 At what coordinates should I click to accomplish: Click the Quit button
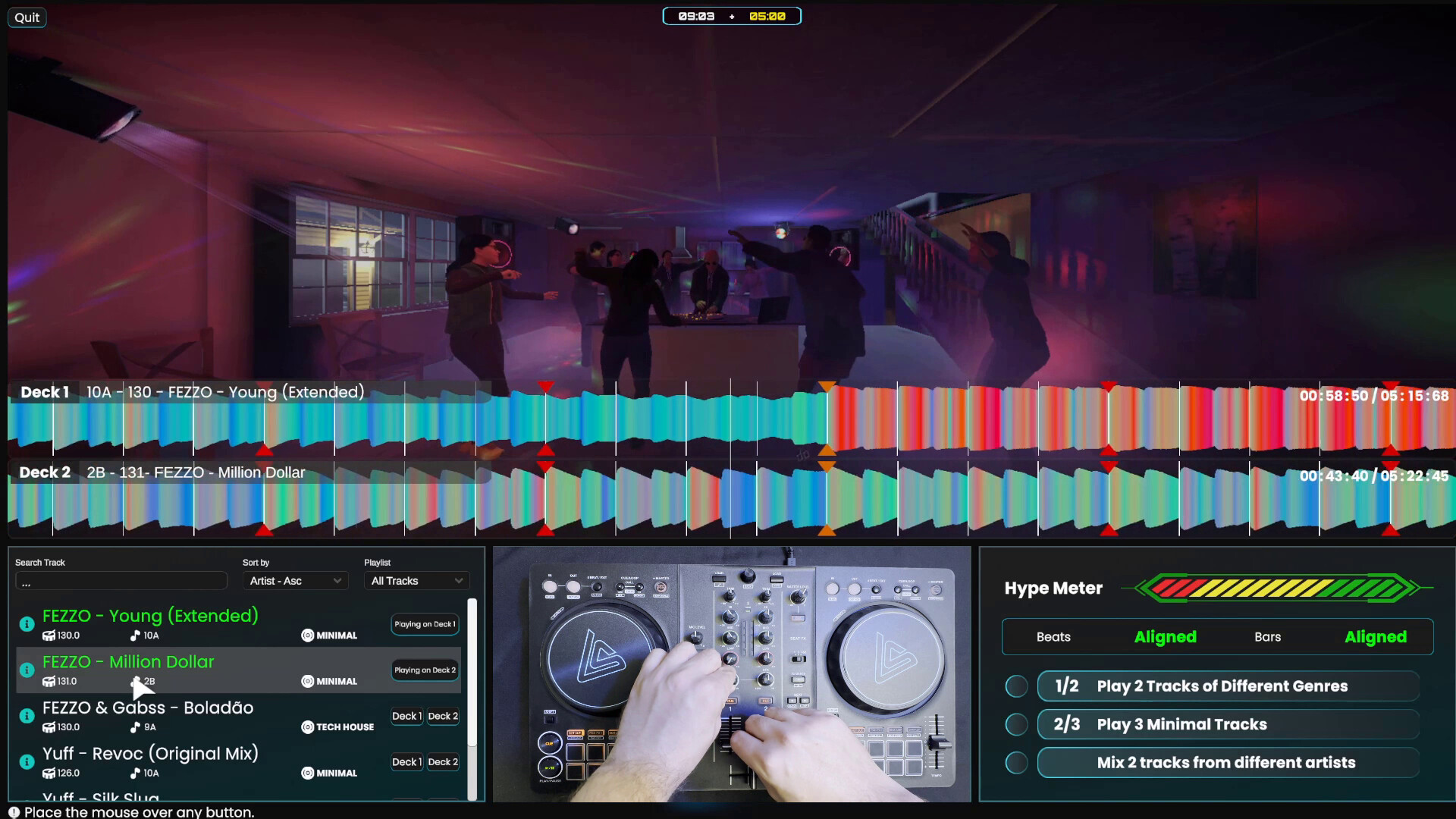point(27,17)
